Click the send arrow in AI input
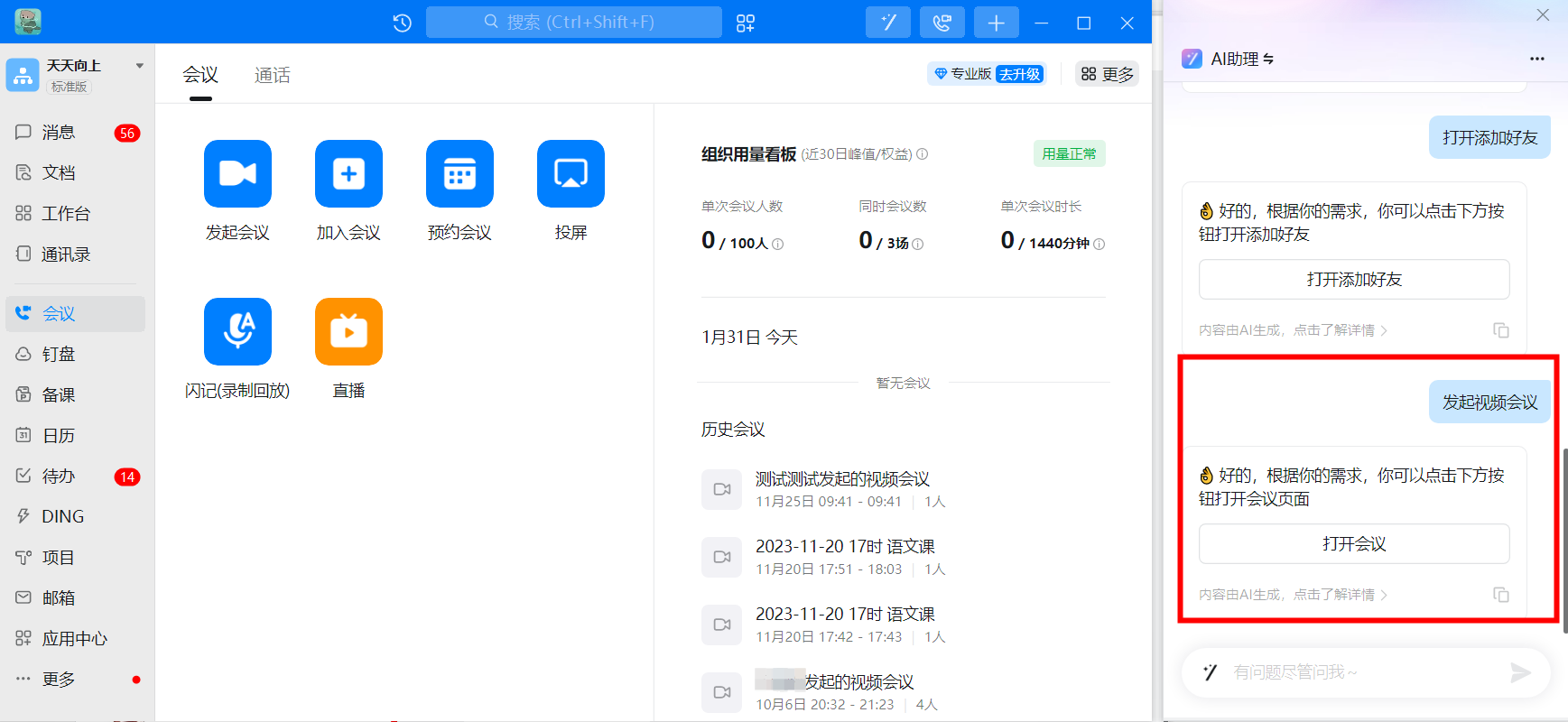Screen dimensions: 1568x722 click(1520, 672)
